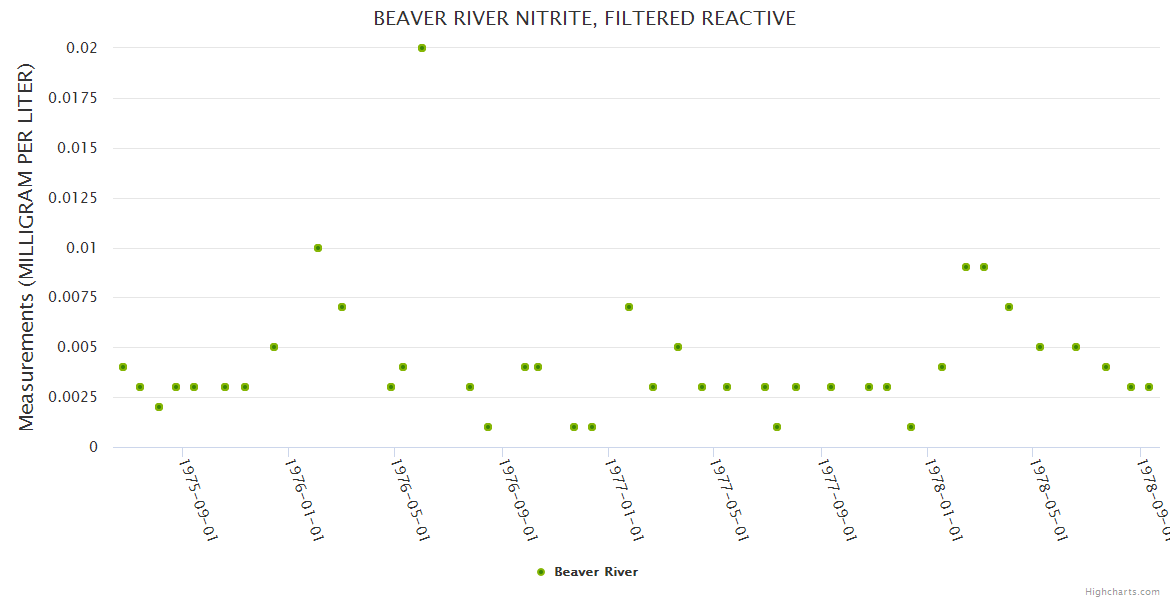Click the 0.001 point just before 1978-01-01
The width and height of the screenshot is (1170, 600).
(x=911, y=427)
